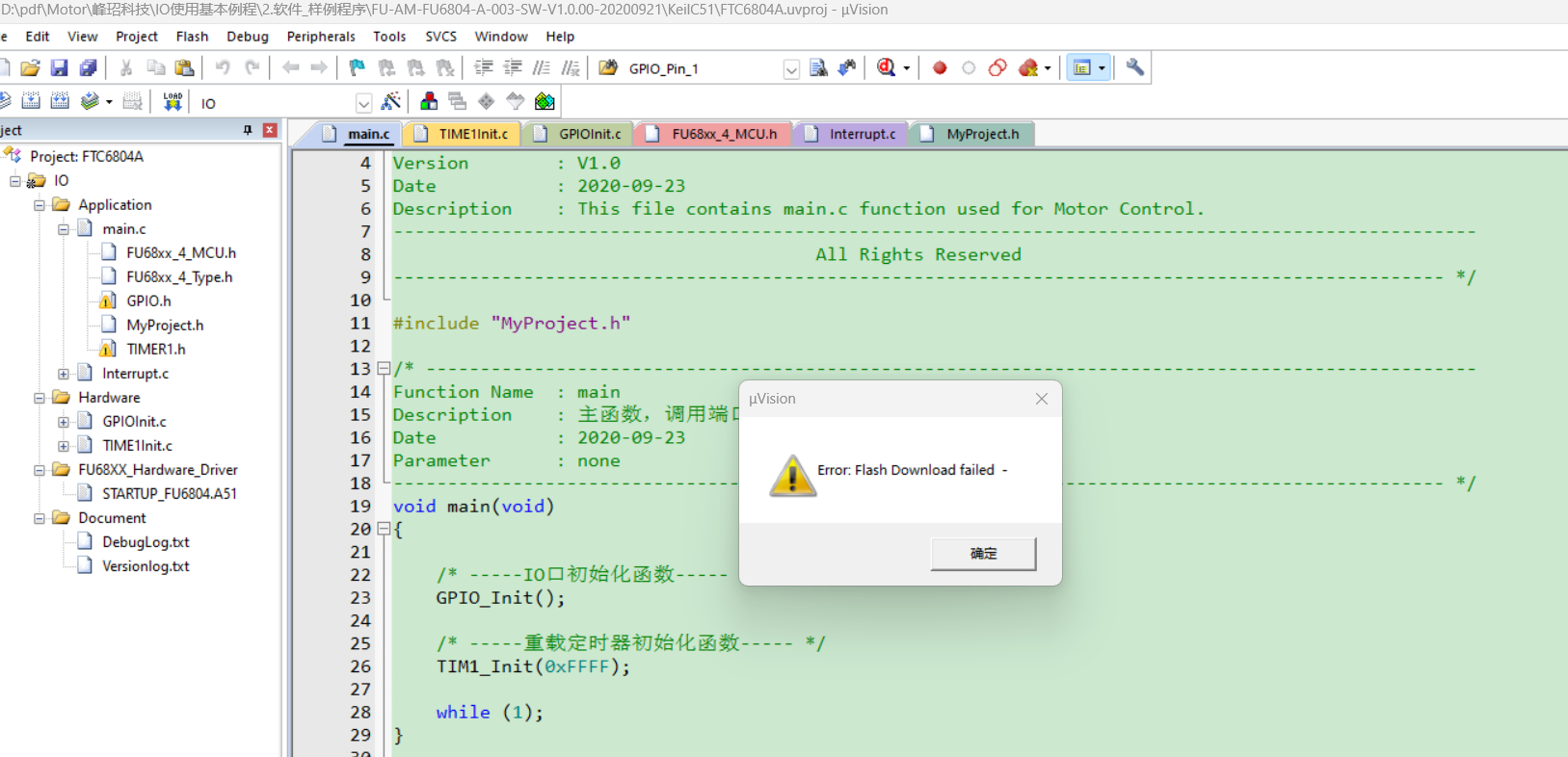Click the Configuration wrench icon
The height and width of the screenshot is (757, 1568).
(1135, 67)
